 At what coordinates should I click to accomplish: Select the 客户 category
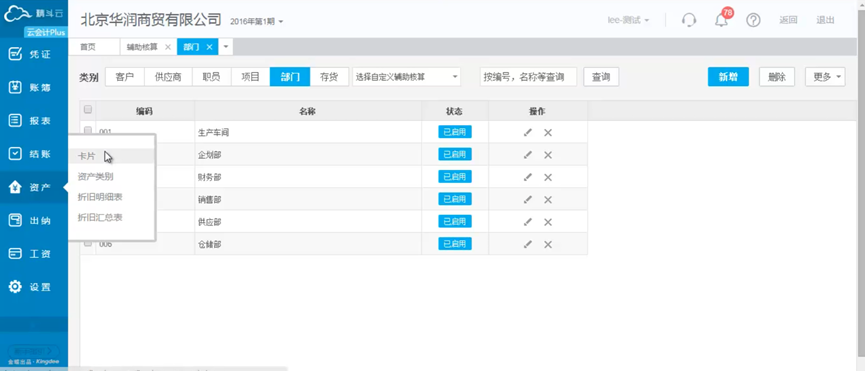(x=125, y=77)
